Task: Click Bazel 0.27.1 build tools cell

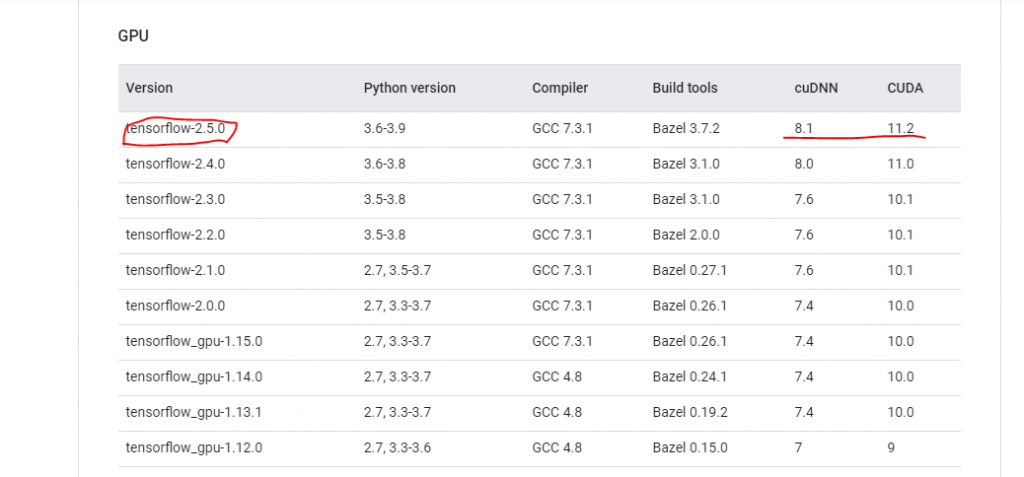Action: click(690, 270)
